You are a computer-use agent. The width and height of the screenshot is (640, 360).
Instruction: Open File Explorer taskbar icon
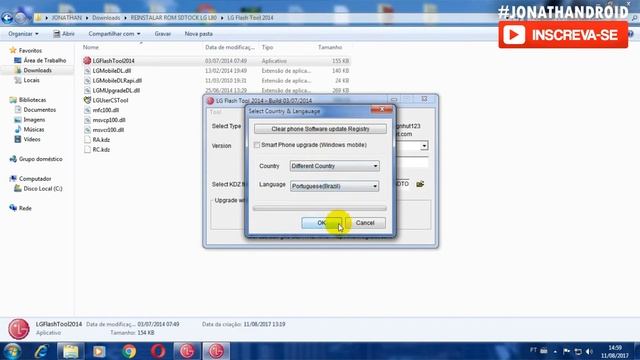click(70, 351)
